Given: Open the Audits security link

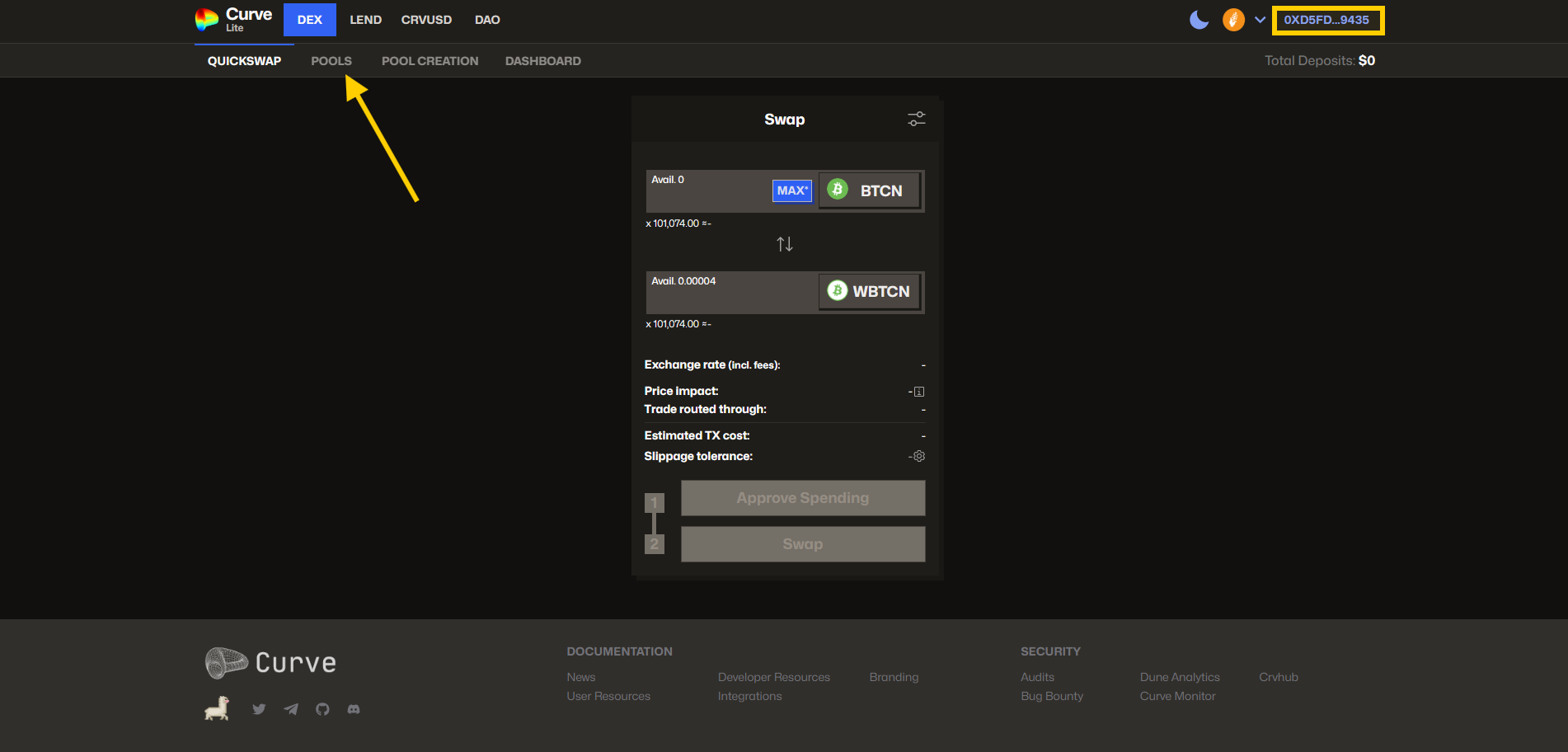Looking at the screenshot, I should click(1038, 677).
